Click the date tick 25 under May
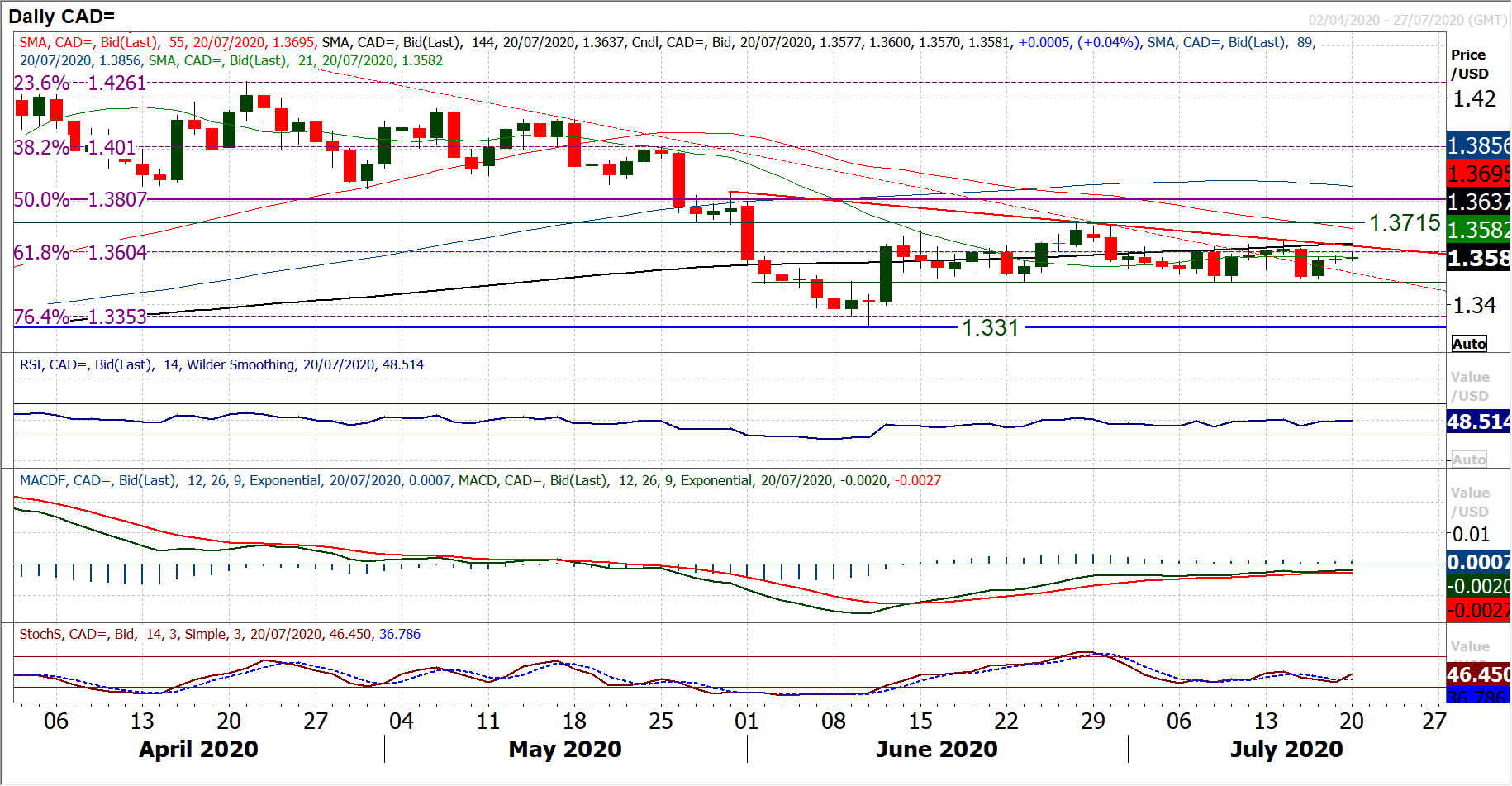Image resolution: width=1512 pixels, height=786 pixels. (x=661, y=722)
